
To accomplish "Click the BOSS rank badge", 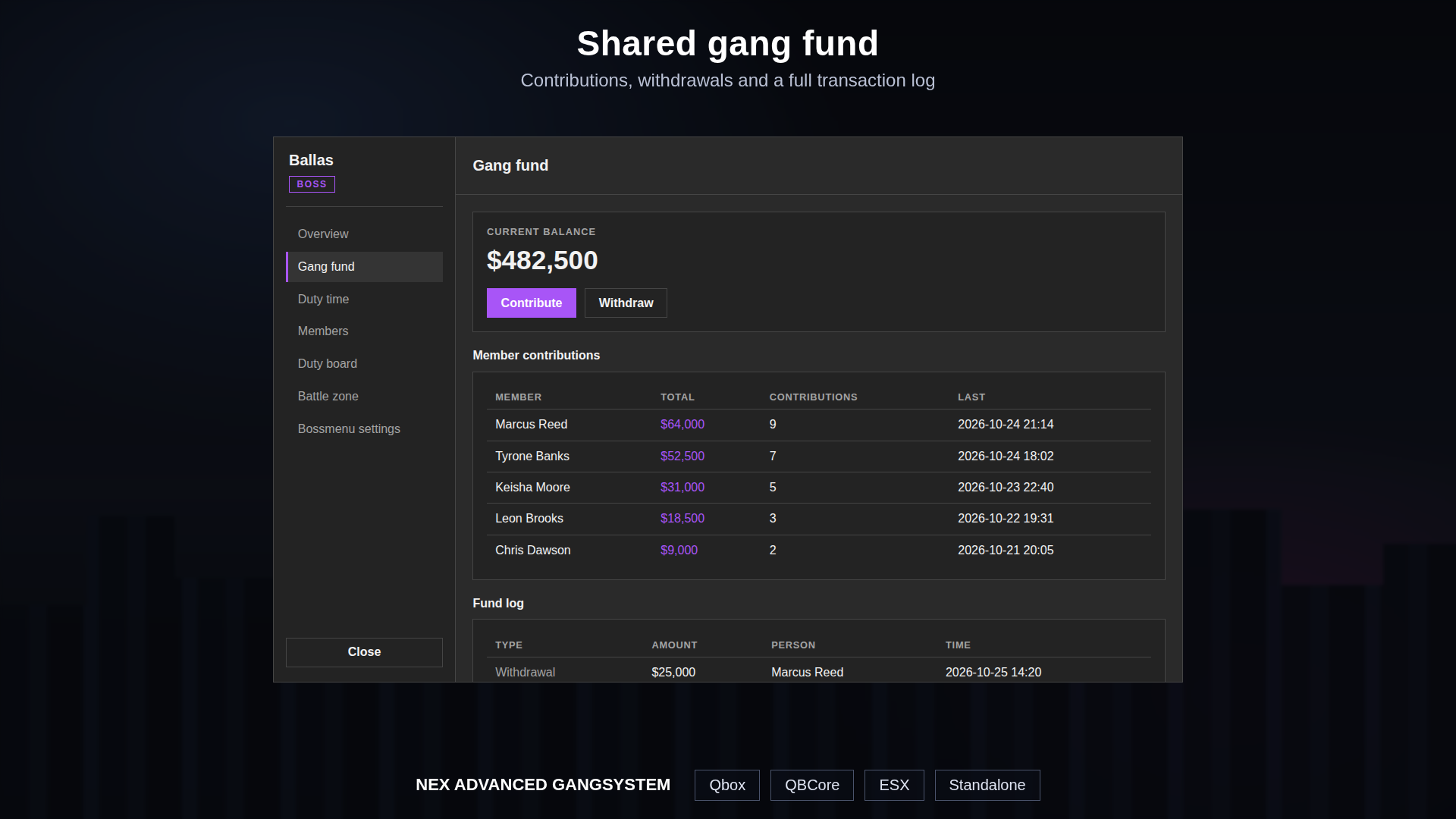I will 312,184.
